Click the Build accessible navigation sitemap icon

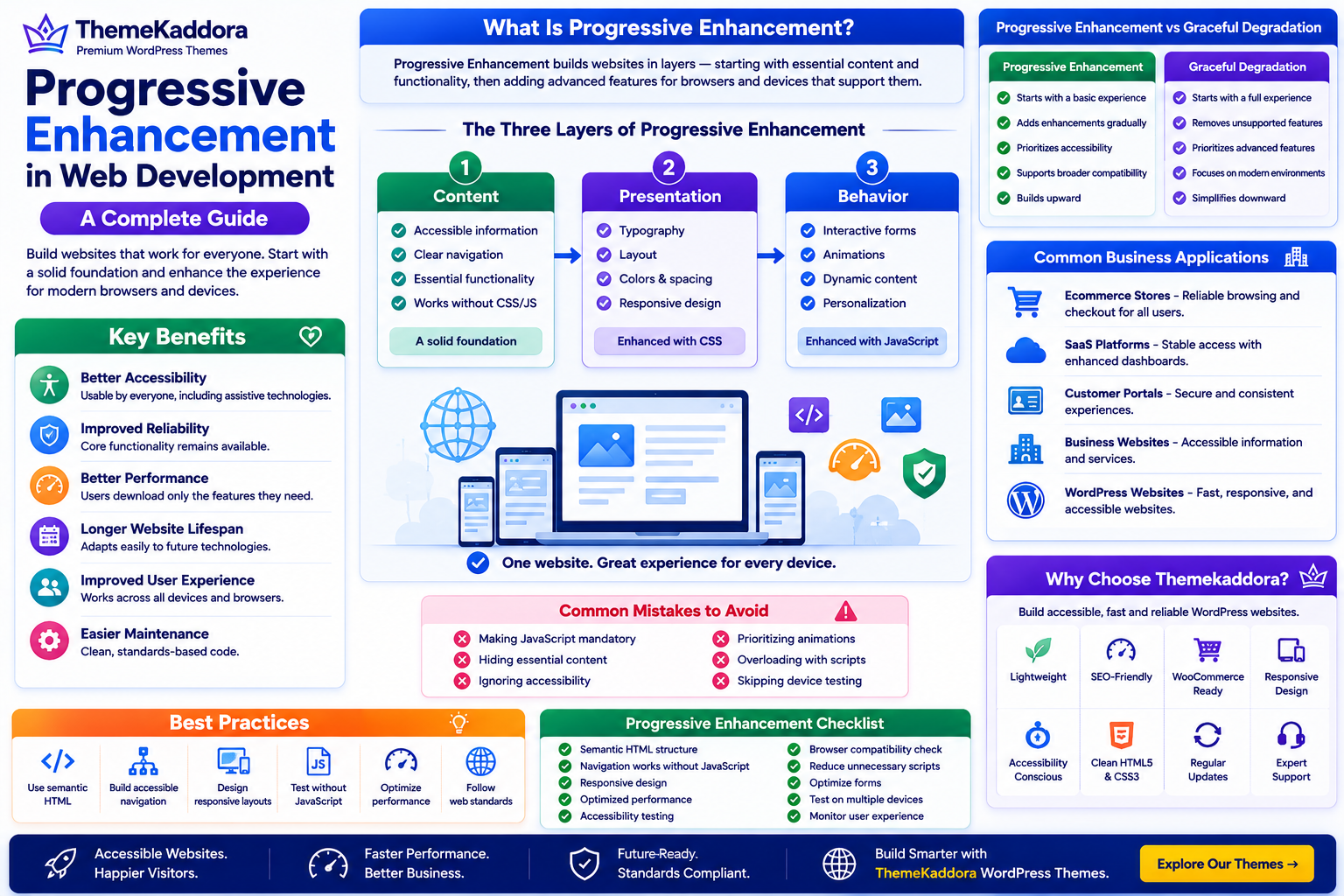[x=143, y=761]
